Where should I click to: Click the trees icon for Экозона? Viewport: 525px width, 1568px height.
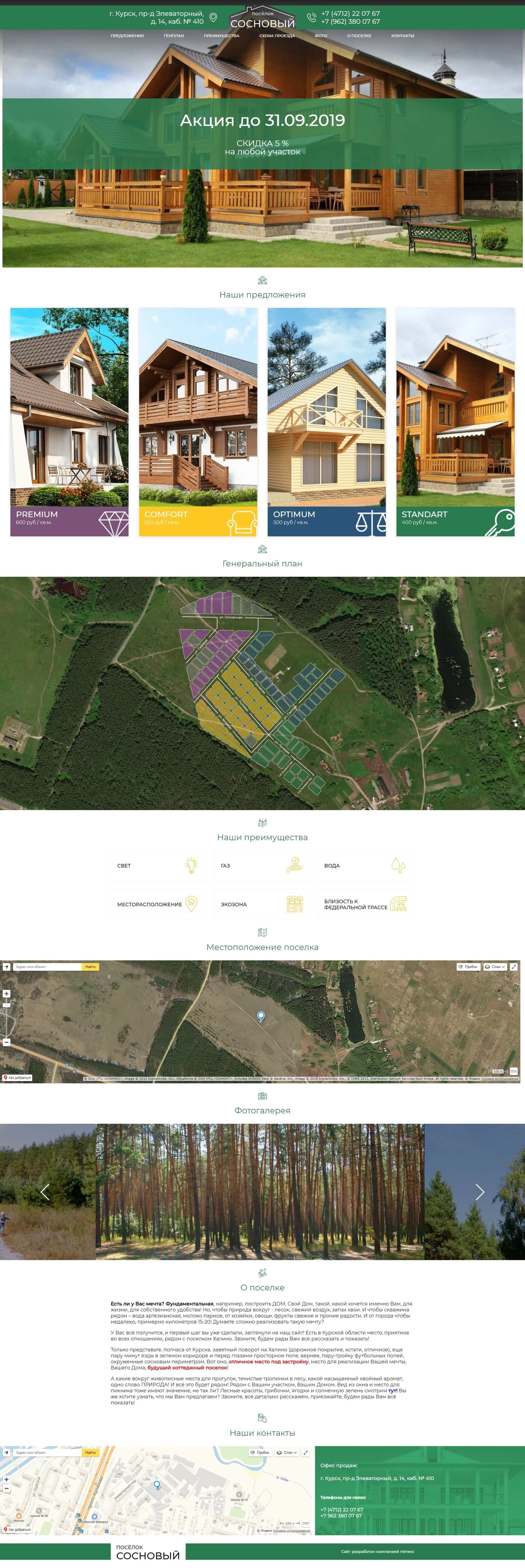pyautogui.click(x=295, y=903)
